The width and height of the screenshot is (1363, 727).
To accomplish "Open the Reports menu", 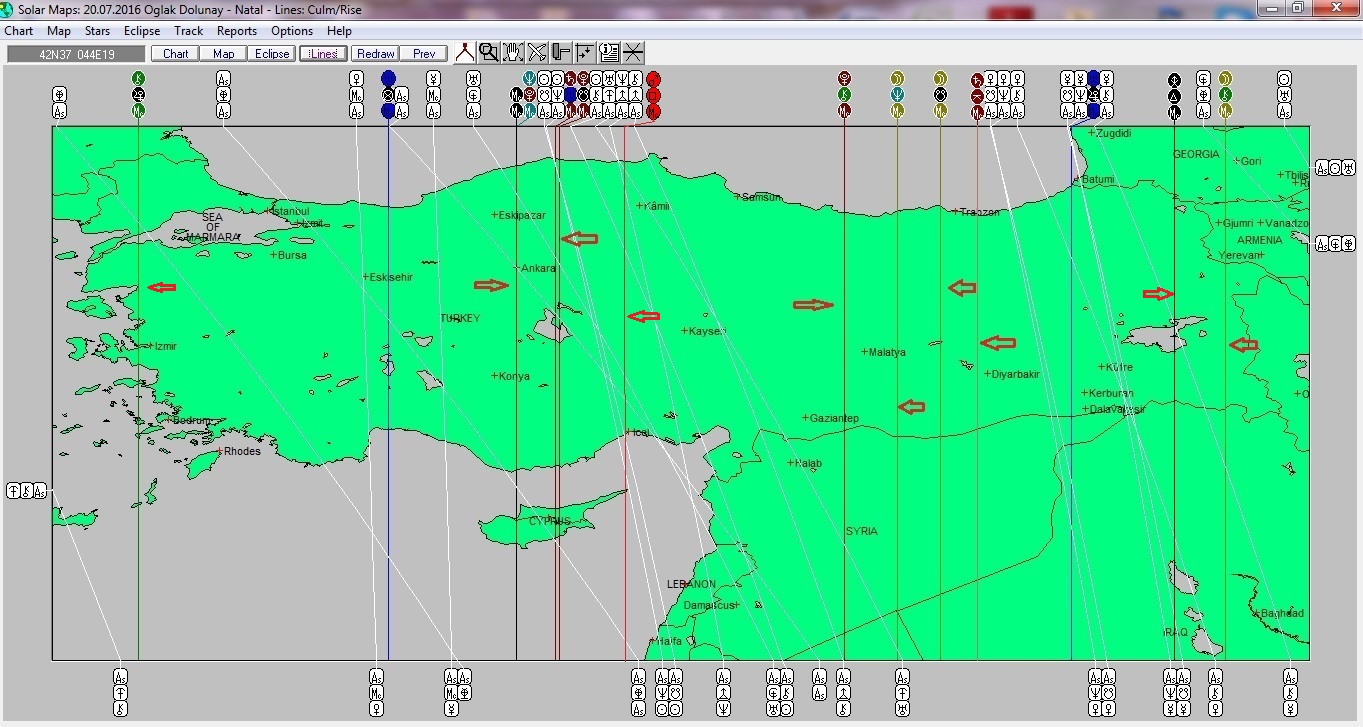I will [237, 31].
